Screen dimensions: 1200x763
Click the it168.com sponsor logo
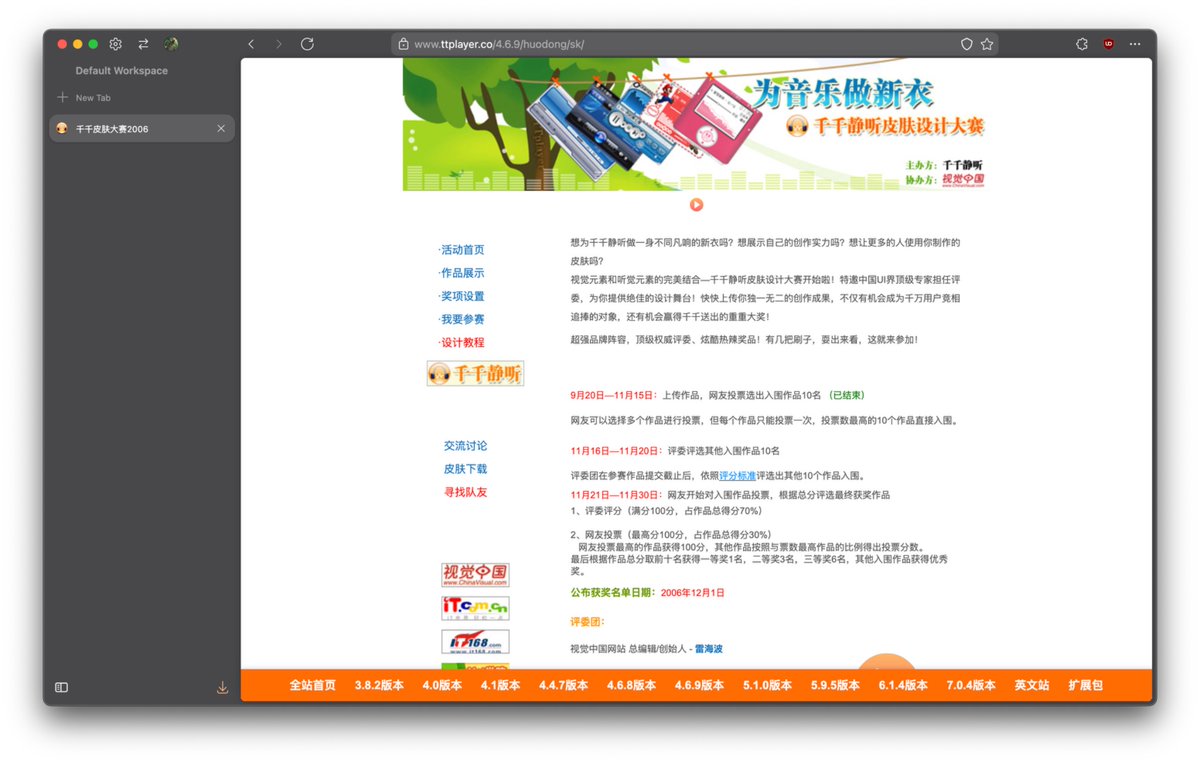point(475,641)
